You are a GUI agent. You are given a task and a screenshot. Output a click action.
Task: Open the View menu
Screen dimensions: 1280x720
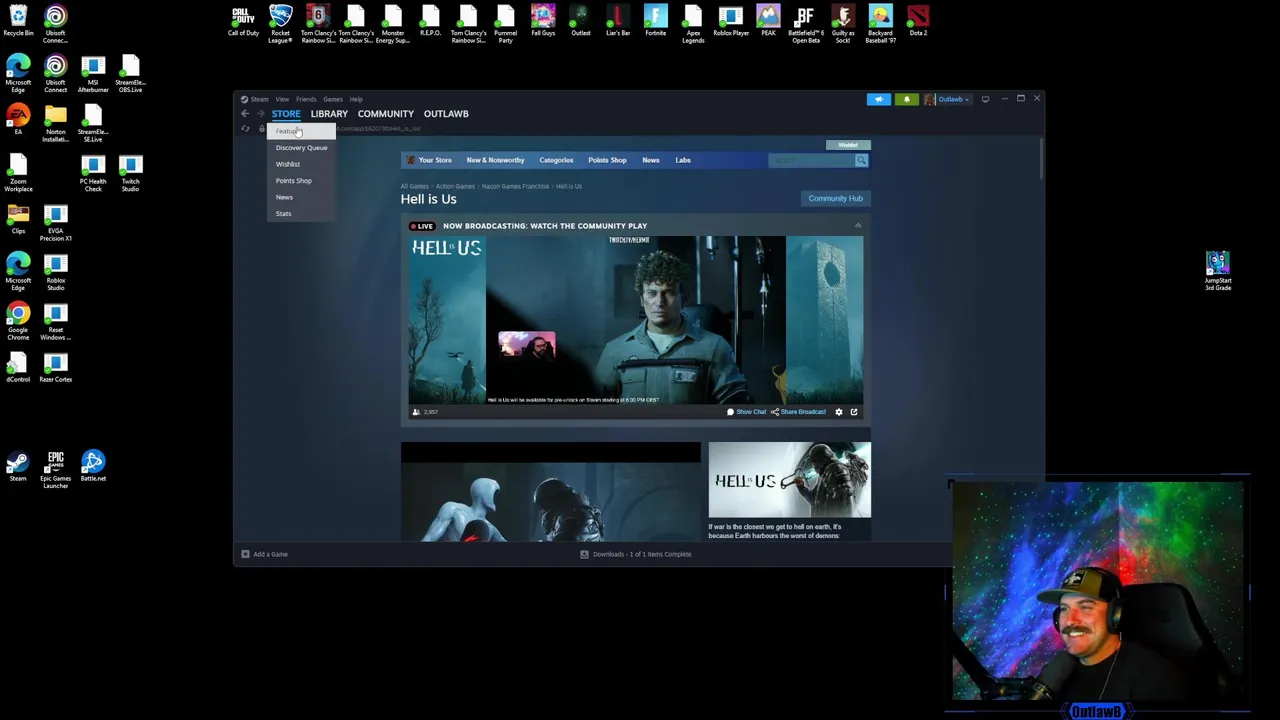(282, 99)
